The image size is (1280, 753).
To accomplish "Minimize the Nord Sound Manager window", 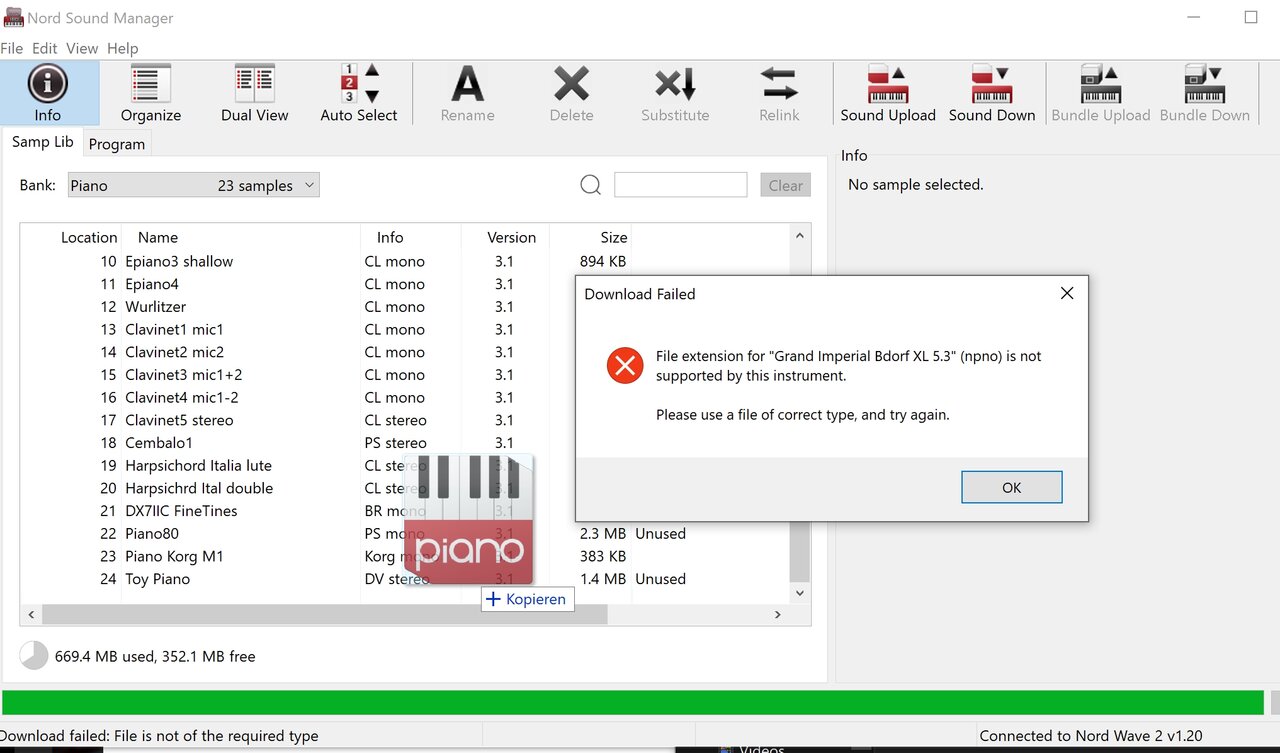I will (1195, 17).
